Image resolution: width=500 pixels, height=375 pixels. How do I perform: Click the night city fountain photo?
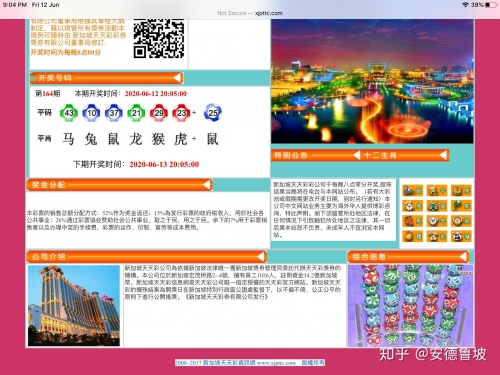pos(372,81)
